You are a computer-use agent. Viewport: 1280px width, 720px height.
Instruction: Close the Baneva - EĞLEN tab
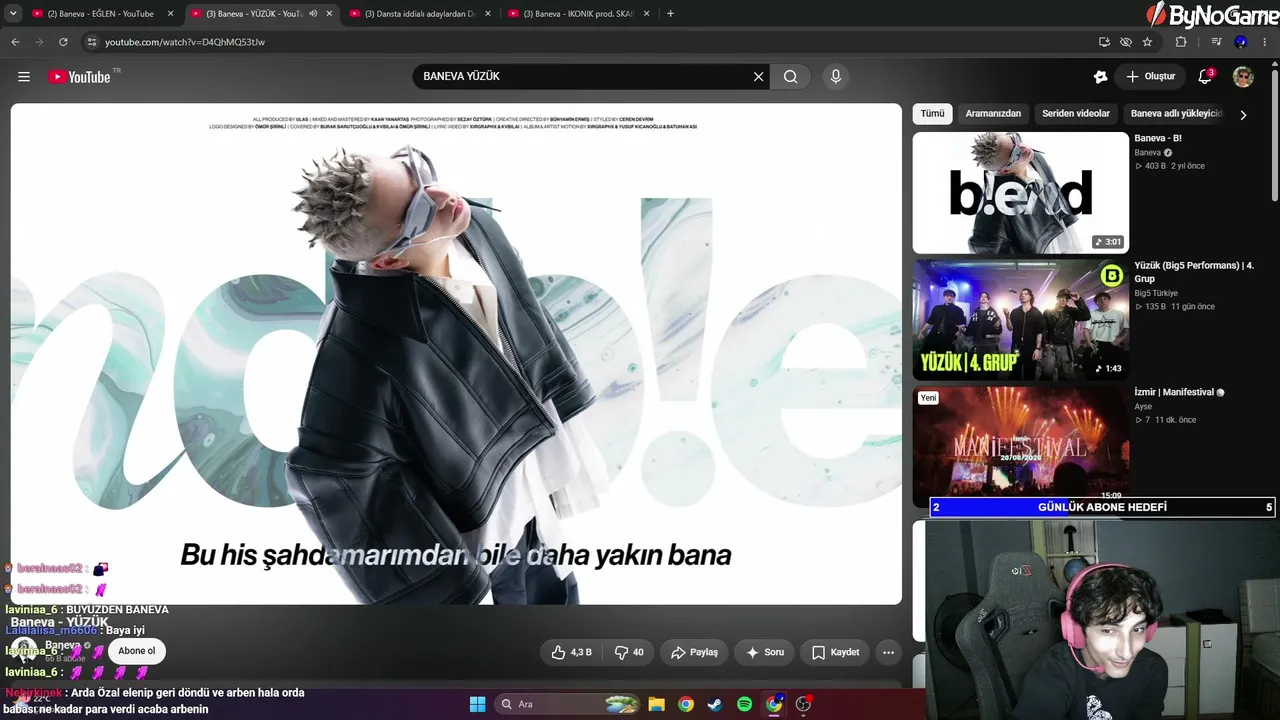(x=170, y=14)
